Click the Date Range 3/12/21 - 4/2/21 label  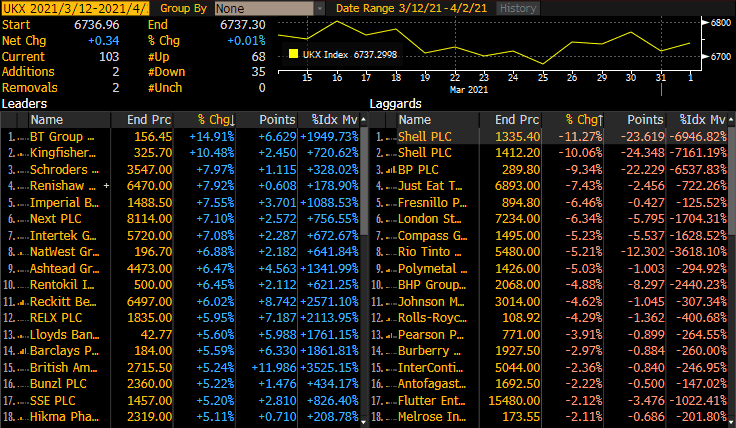click(412, 8)
